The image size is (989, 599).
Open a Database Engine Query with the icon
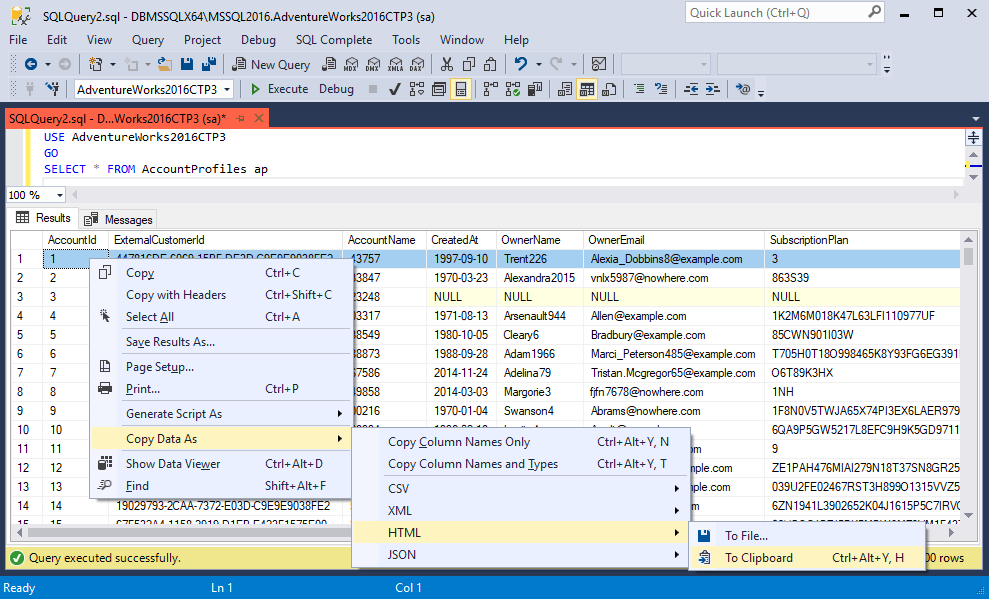pyautogui.click(x=329, y=64)
